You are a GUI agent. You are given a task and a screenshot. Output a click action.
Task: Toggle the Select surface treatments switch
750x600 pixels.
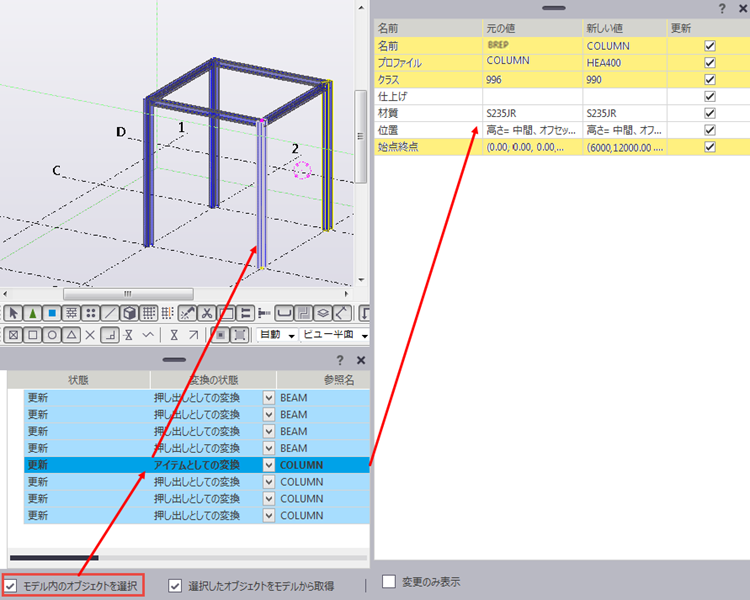pos(71,313)
